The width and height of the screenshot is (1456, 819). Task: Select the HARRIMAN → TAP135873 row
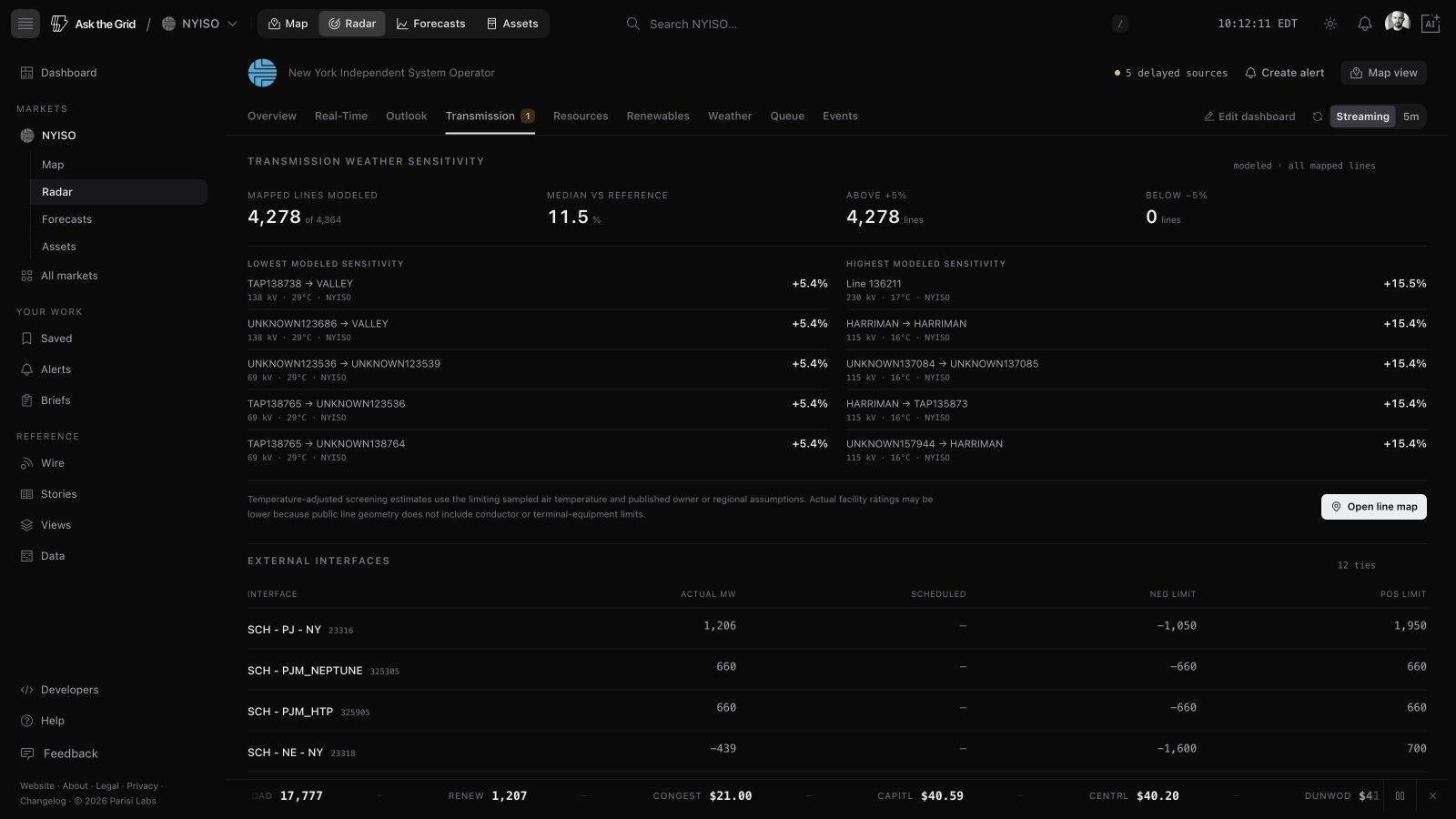pos(1137,410)
